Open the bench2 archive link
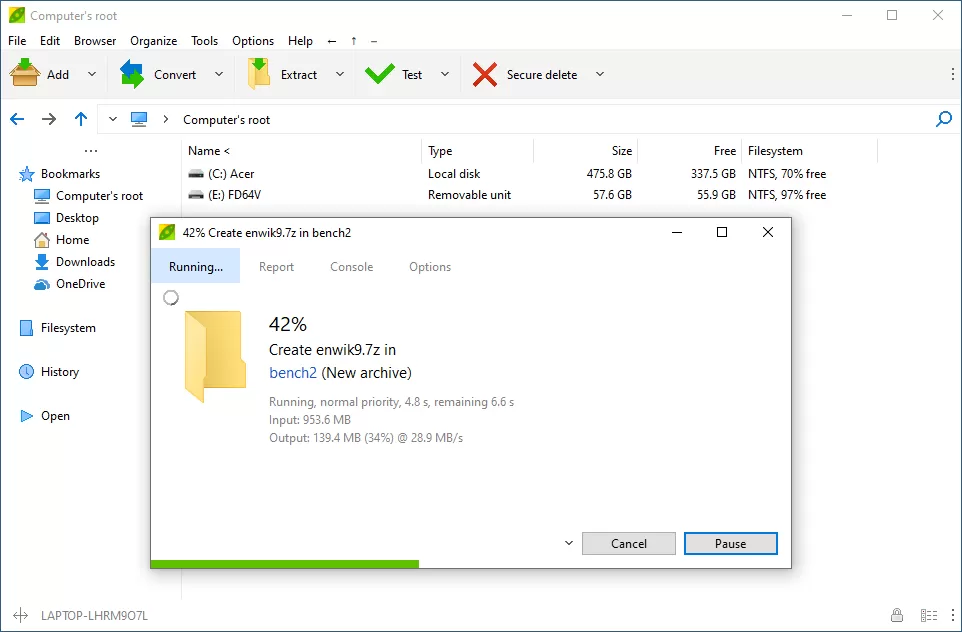962x632 pixels. (x=292, y=372)
